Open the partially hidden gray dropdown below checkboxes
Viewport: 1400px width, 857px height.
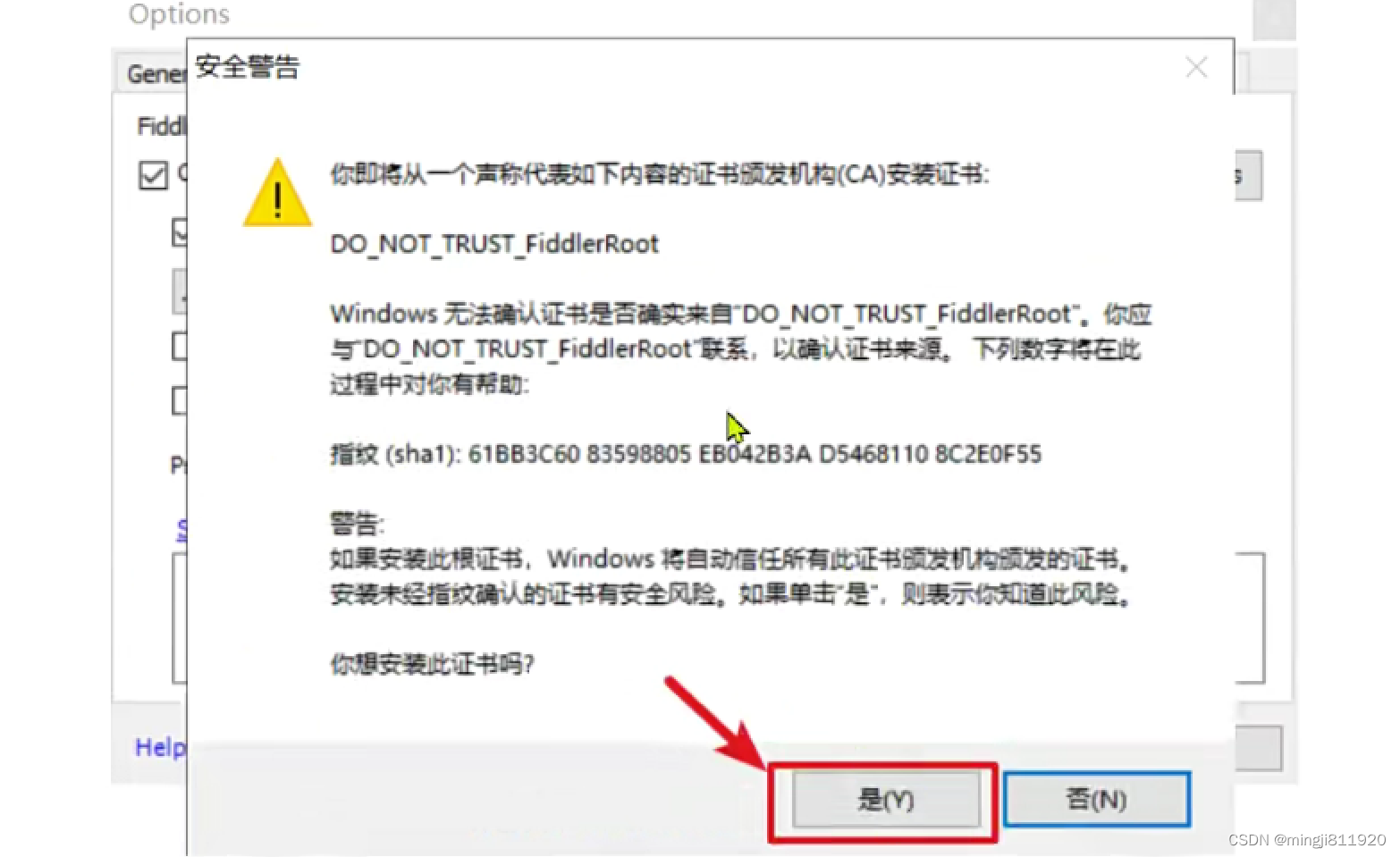[x=180, y=290]
